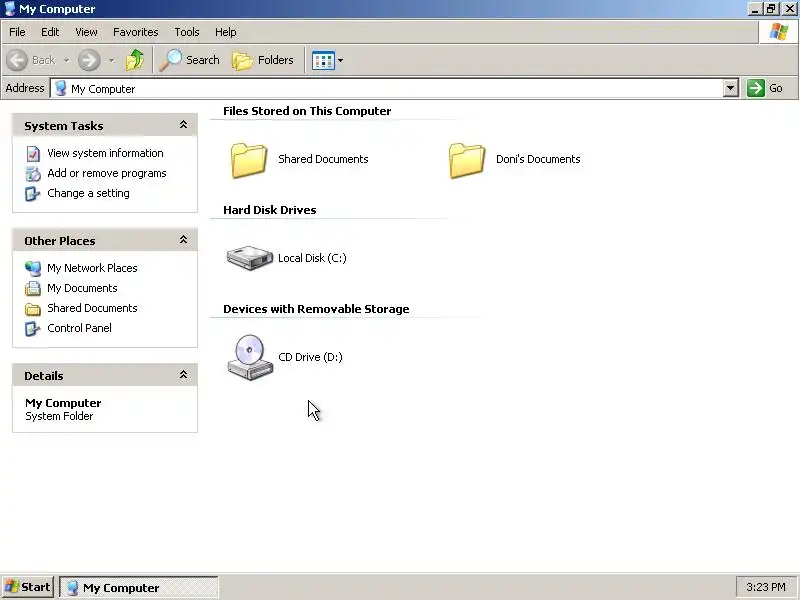Open Control Panel link

click(x=79, y=328)
